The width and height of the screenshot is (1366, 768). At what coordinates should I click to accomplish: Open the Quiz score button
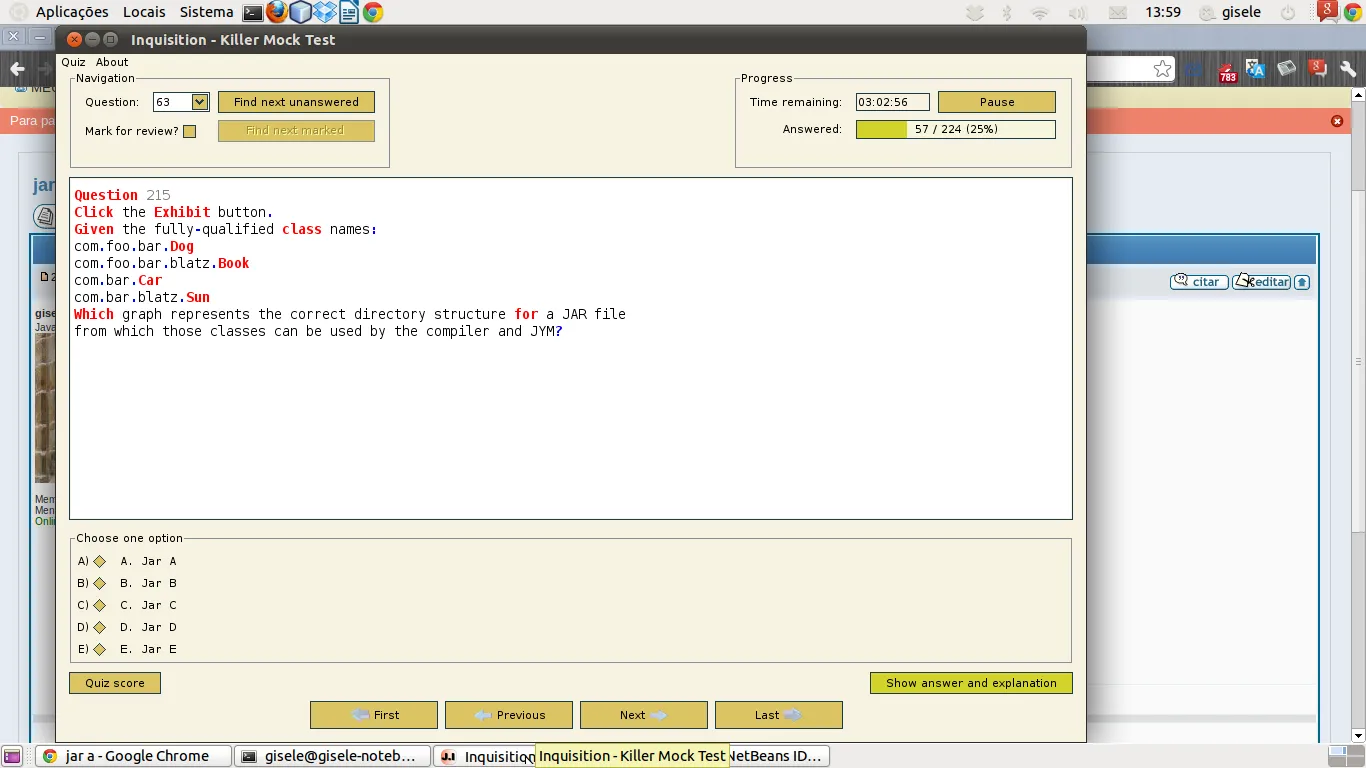tap(115, 683)
